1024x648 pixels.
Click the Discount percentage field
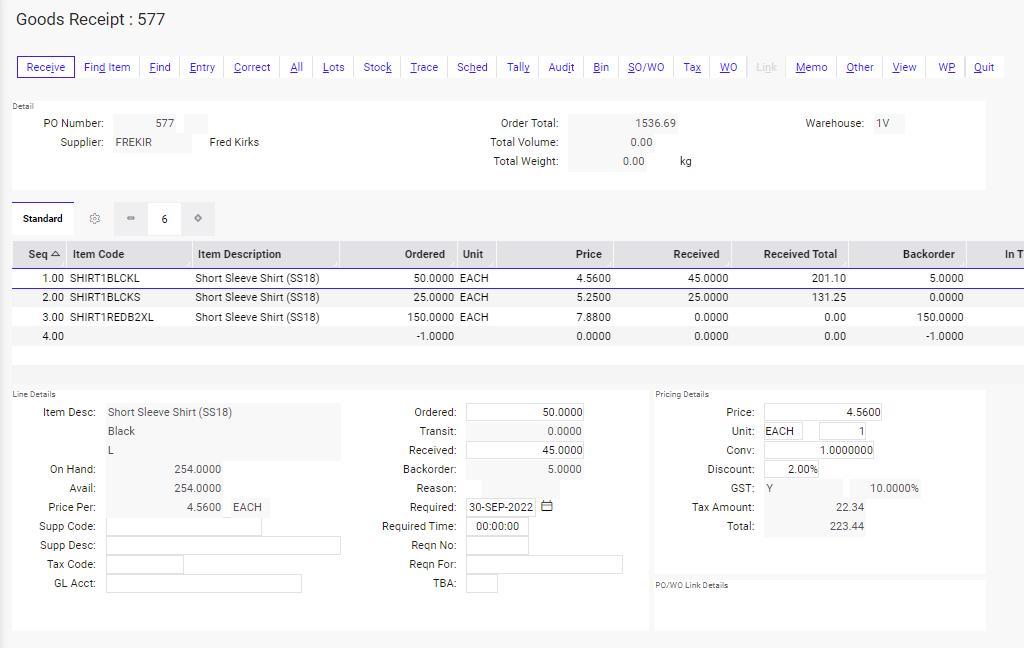tap(788, 469)
